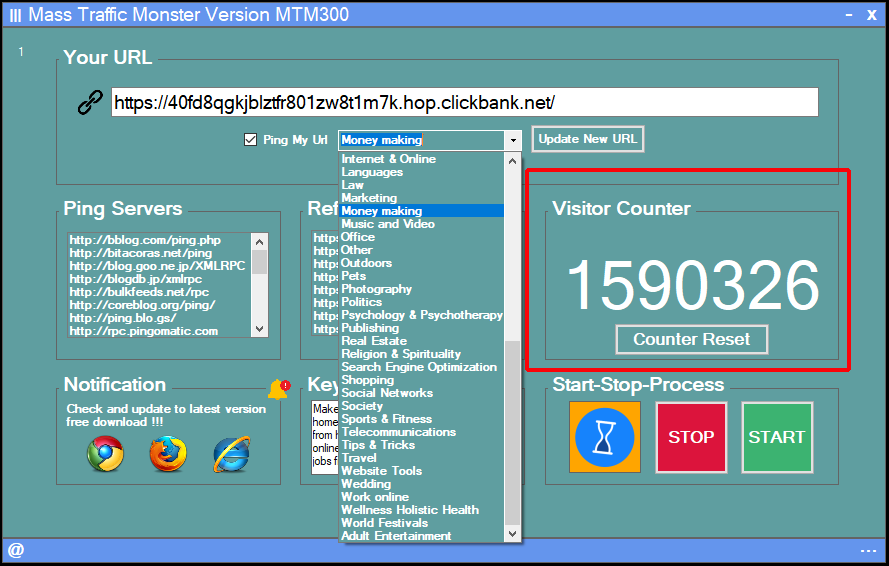Viewport: 889px width, 566px height.
Task: Select Travel category
Action: tap(421, 458)
